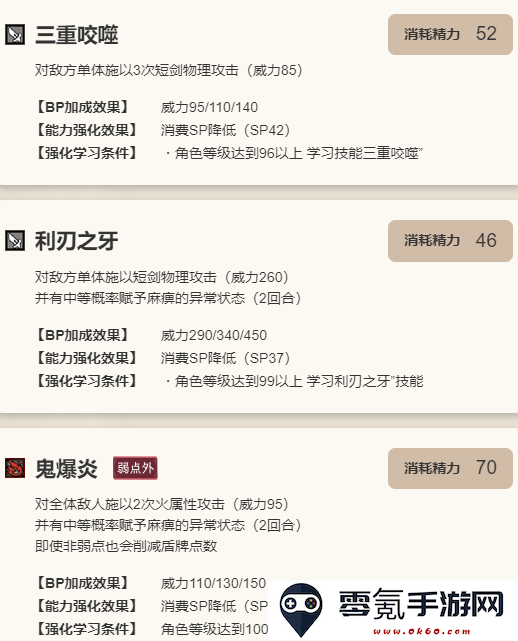Click the www.ok60.com URL text
This screenshot has height=641, width=518.
click(422, 632)
